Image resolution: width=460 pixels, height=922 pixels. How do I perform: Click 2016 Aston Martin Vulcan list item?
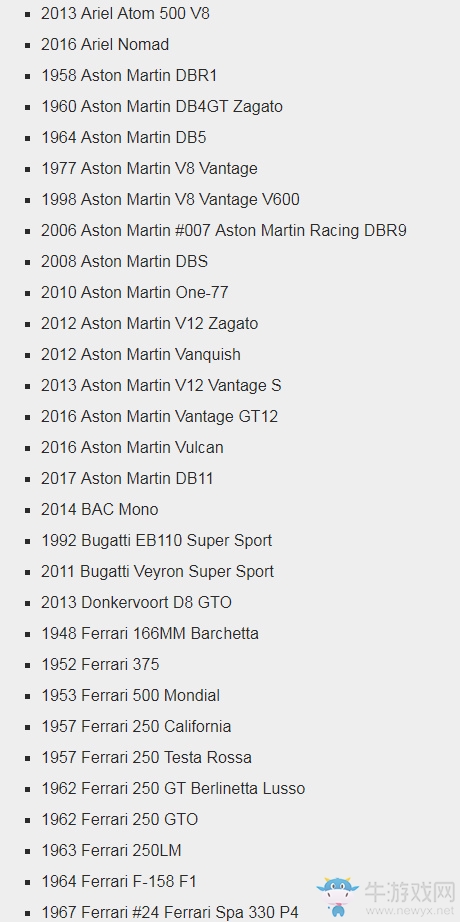click(x=132, y=447)
